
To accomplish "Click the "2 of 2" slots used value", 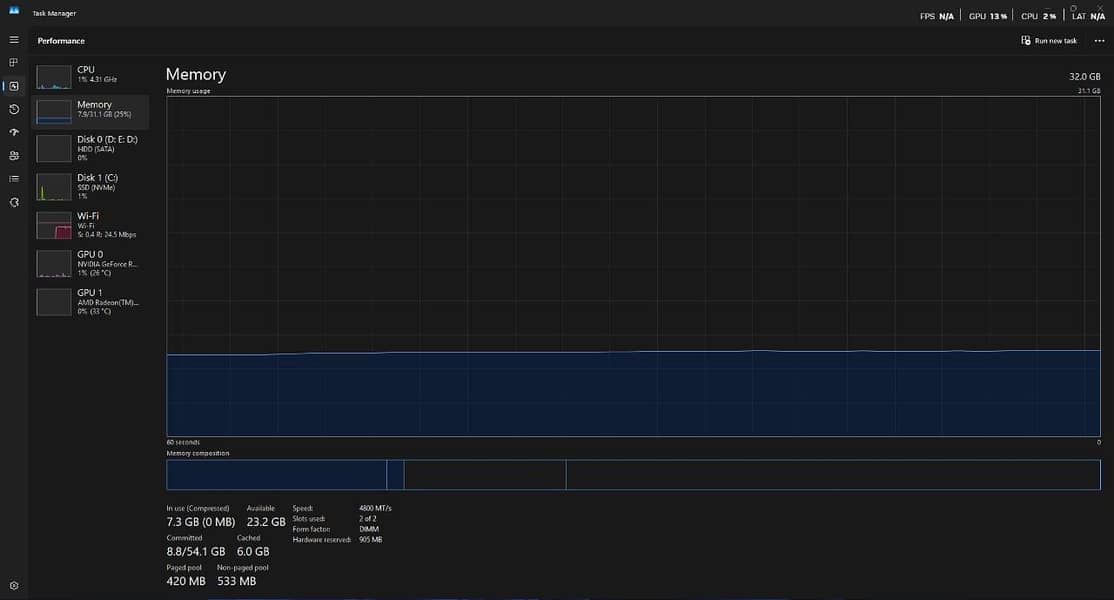I will 368,519.
